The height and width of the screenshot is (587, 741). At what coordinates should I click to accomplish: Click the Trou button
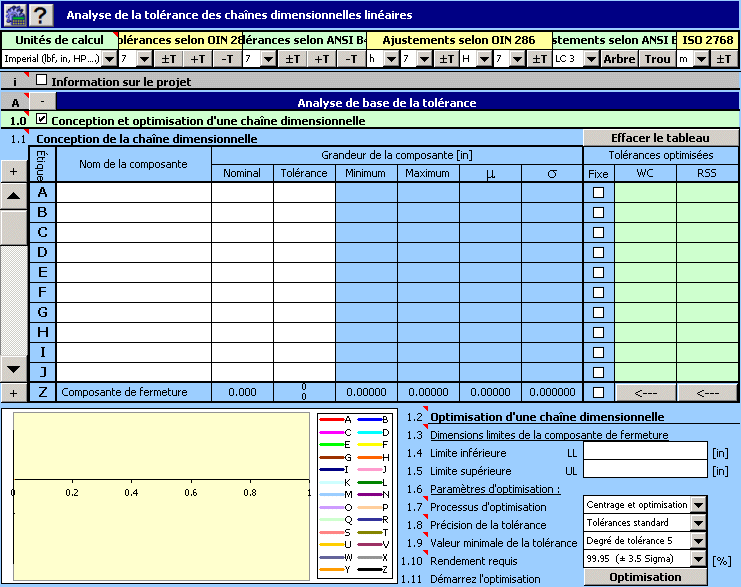657,59
